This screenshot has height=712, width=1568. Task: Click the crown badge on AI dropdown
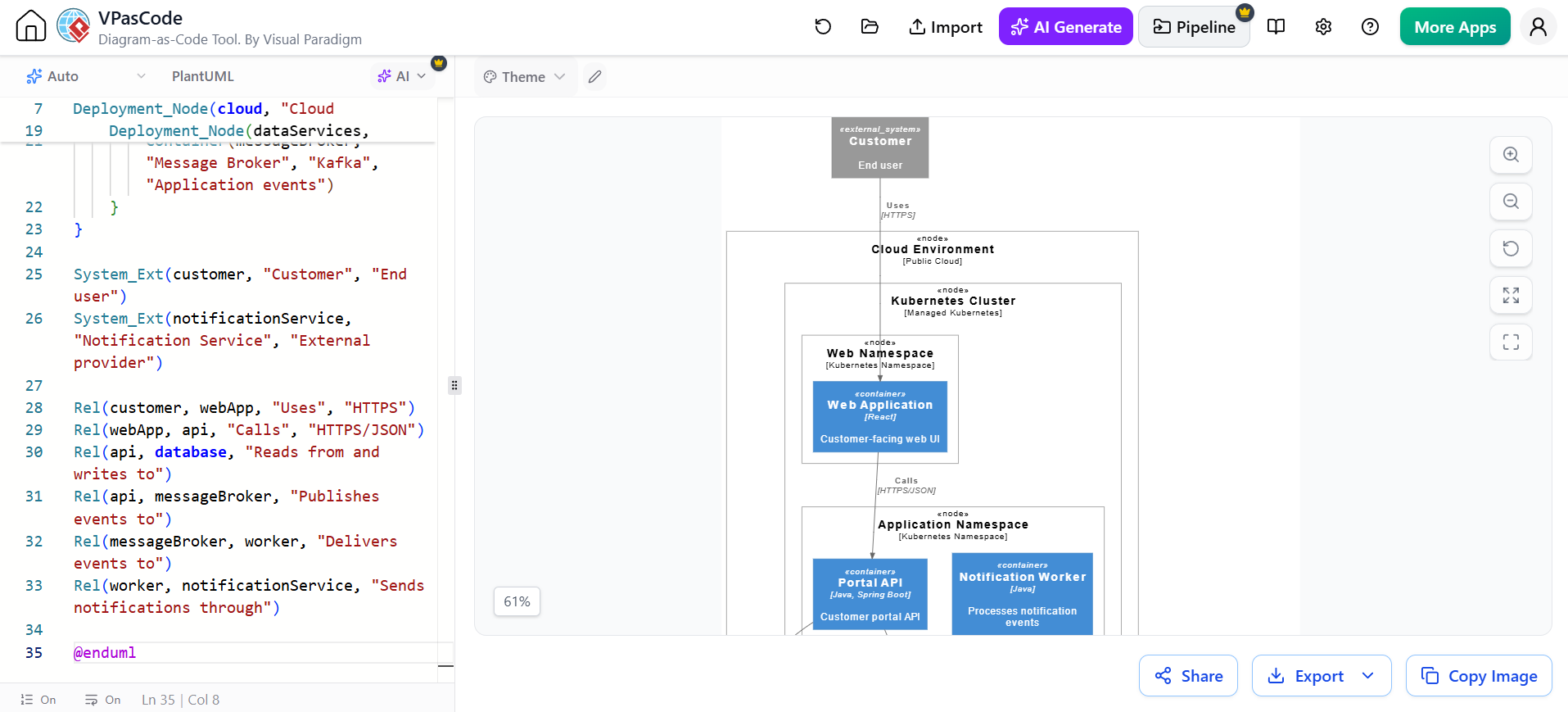click(x=439, y=63)
